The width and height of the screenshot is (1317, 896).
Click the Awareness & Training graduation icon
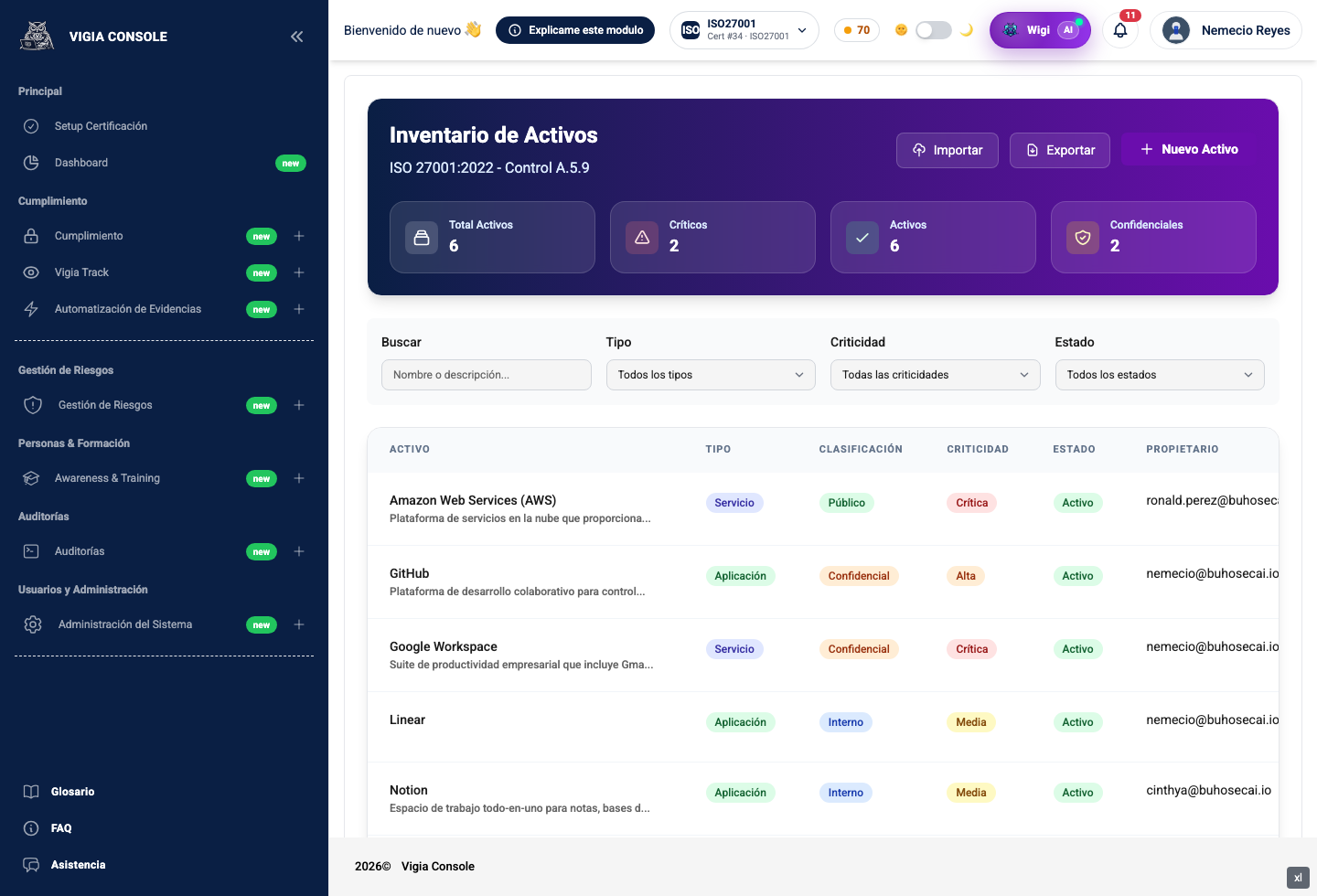coord(31,478)
